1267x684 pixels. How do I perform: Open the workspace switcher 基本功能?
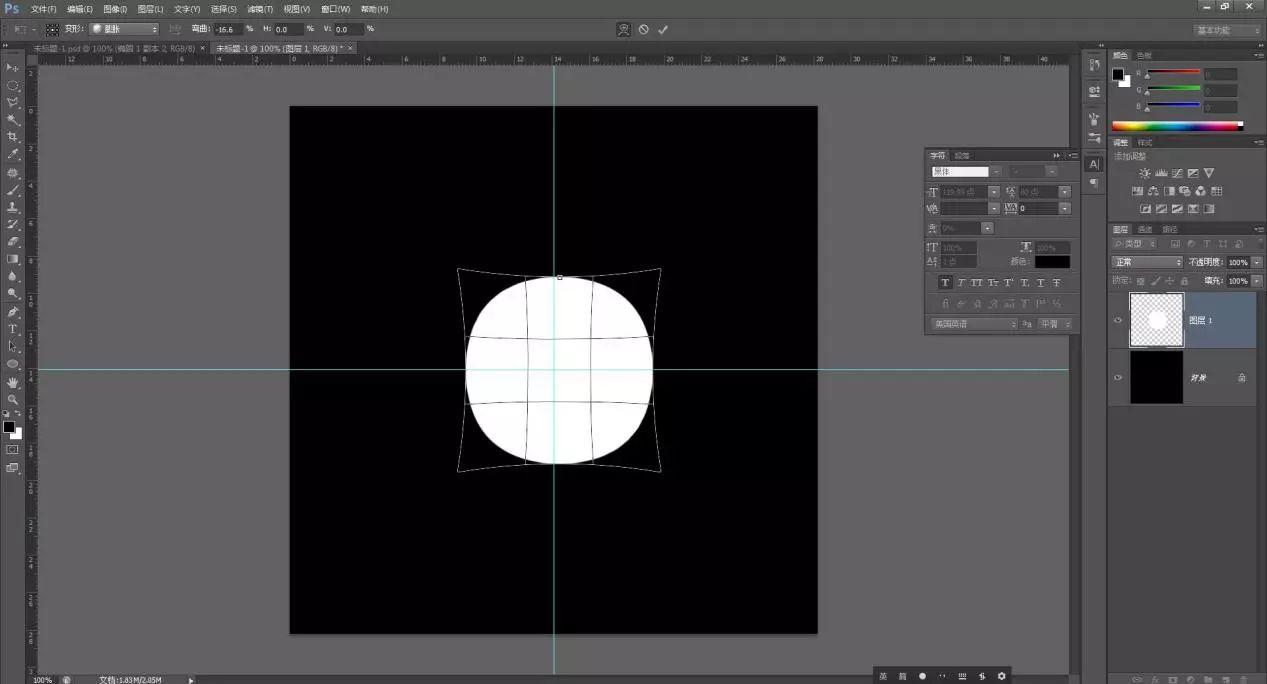click(x=1227, y=30)
